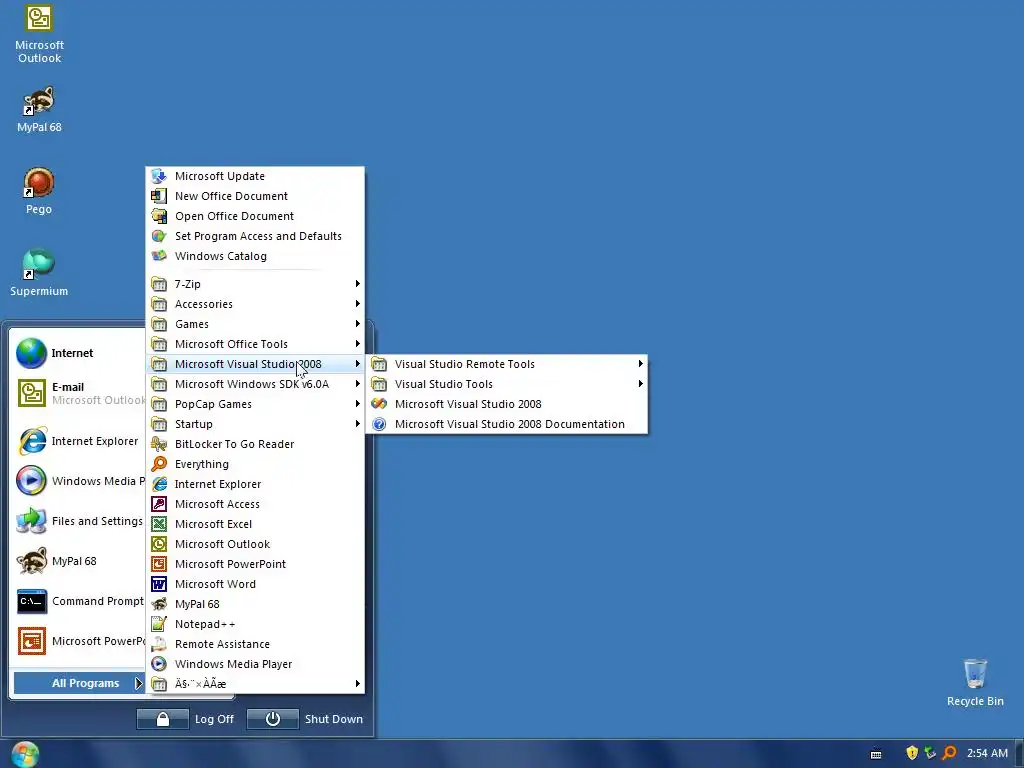
Task: Expand the Startup submenu arrow
Action: click(x=357, y=424)
